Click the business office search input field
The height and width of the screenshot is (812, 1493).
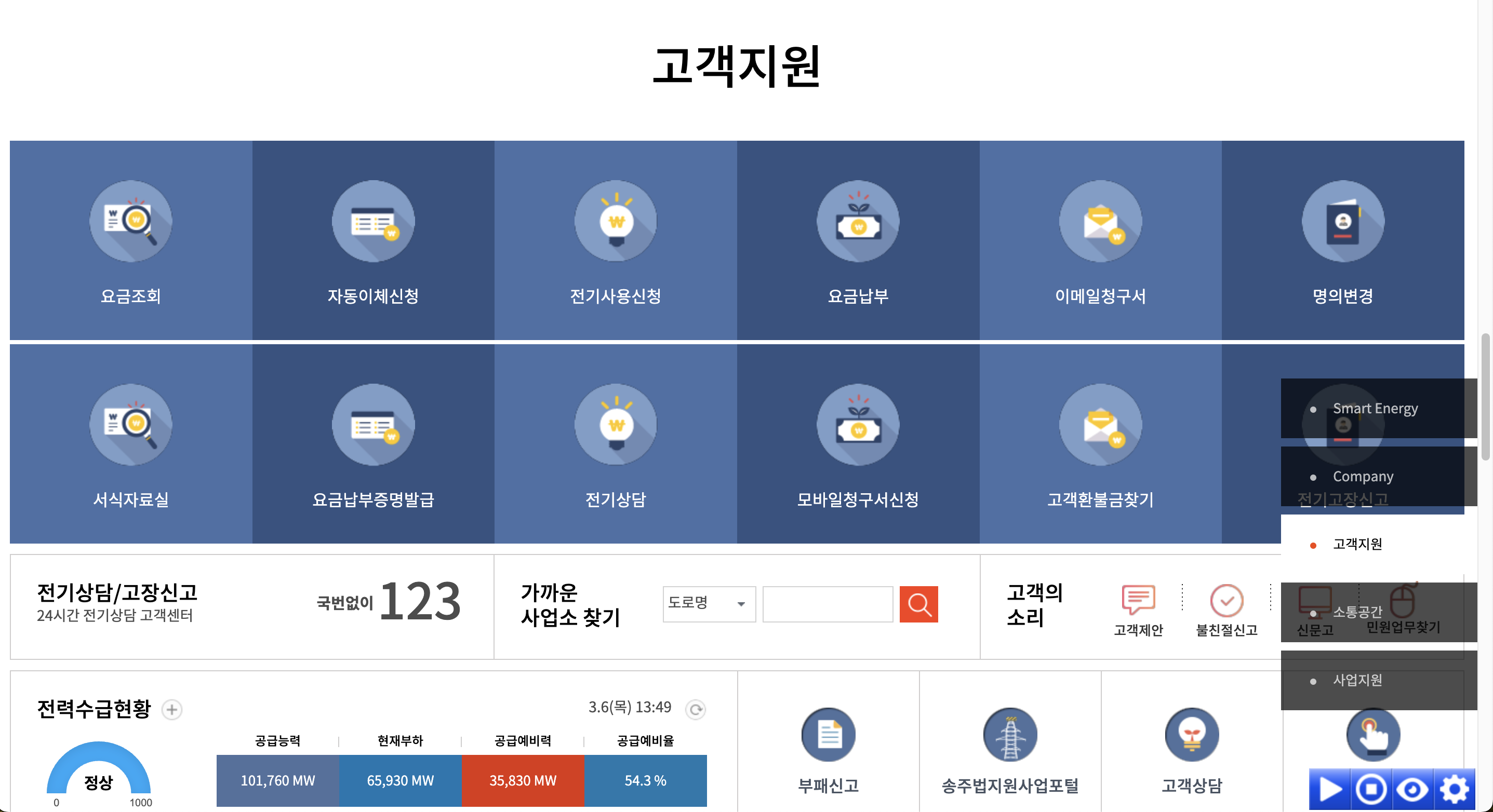tap(827, 604)
